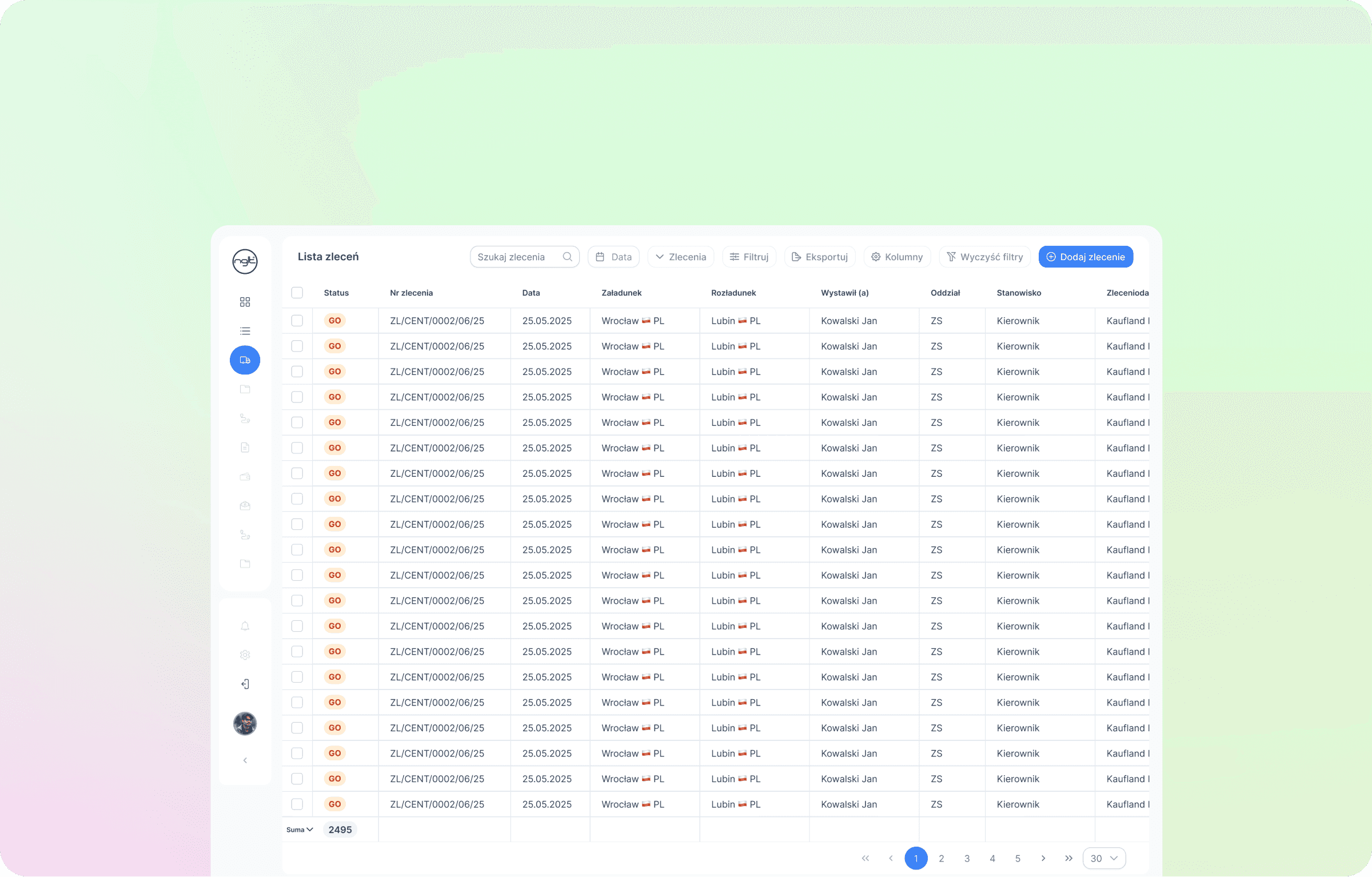Open the Zlecenia dropdown
1372x877 pixels.
(x=680, y=257)
